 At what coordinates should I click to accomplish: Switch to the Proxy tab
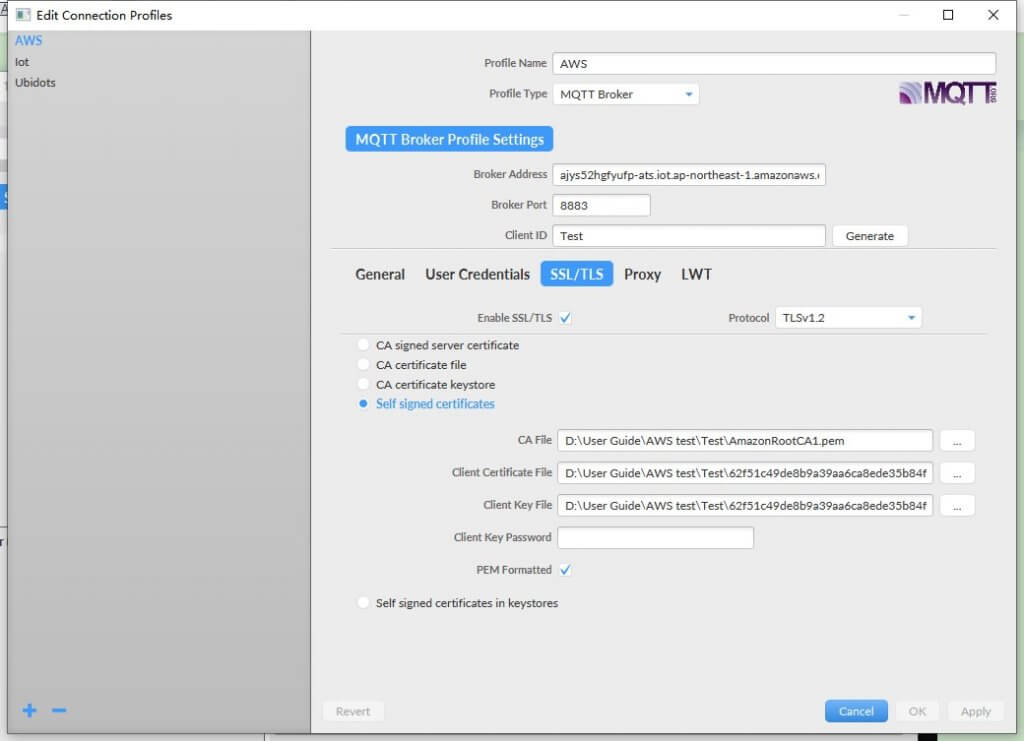coord(642,274)
